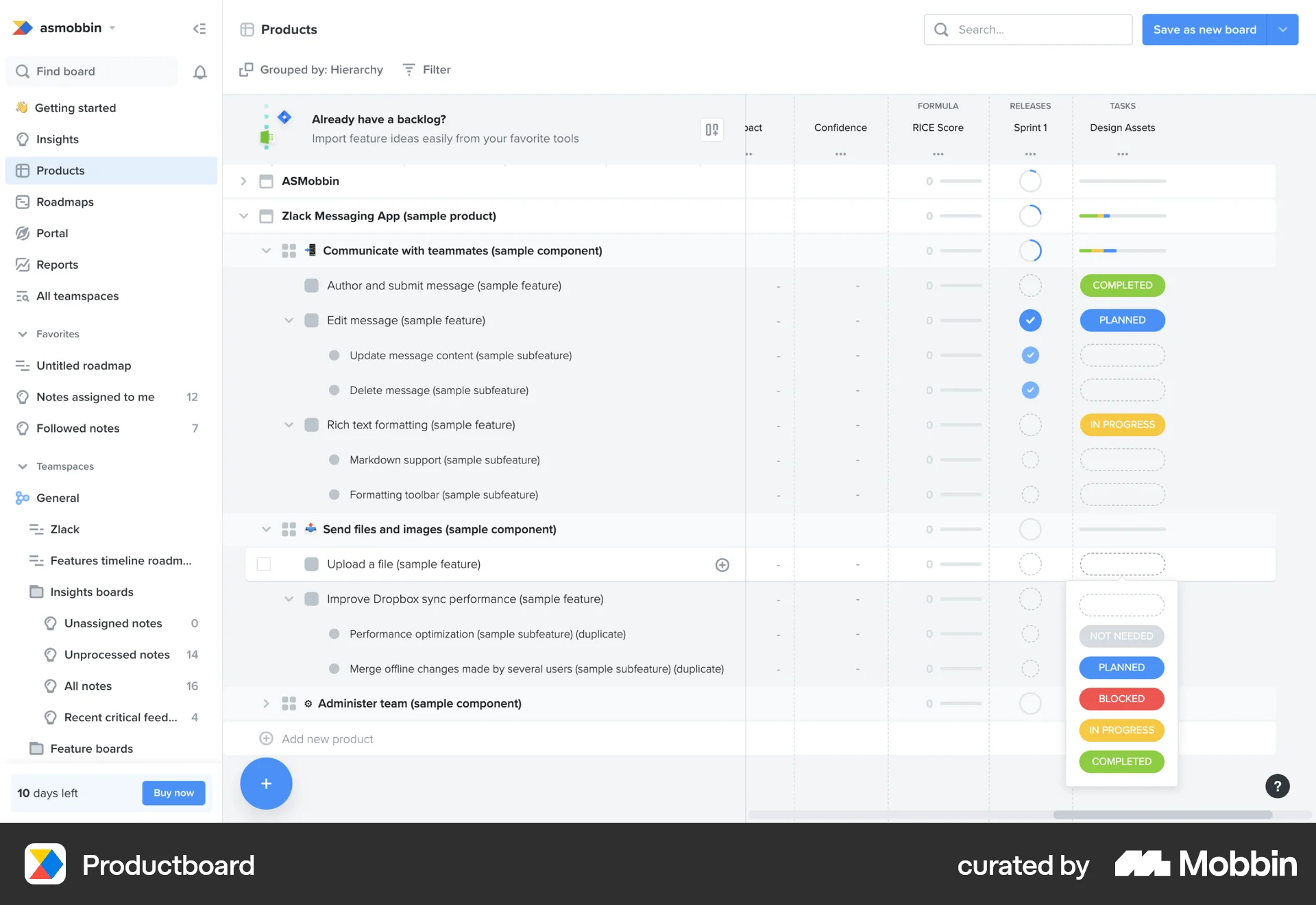Click the notification bell icon
This screenshot has width=1316, height=905.
coord(199,71)
